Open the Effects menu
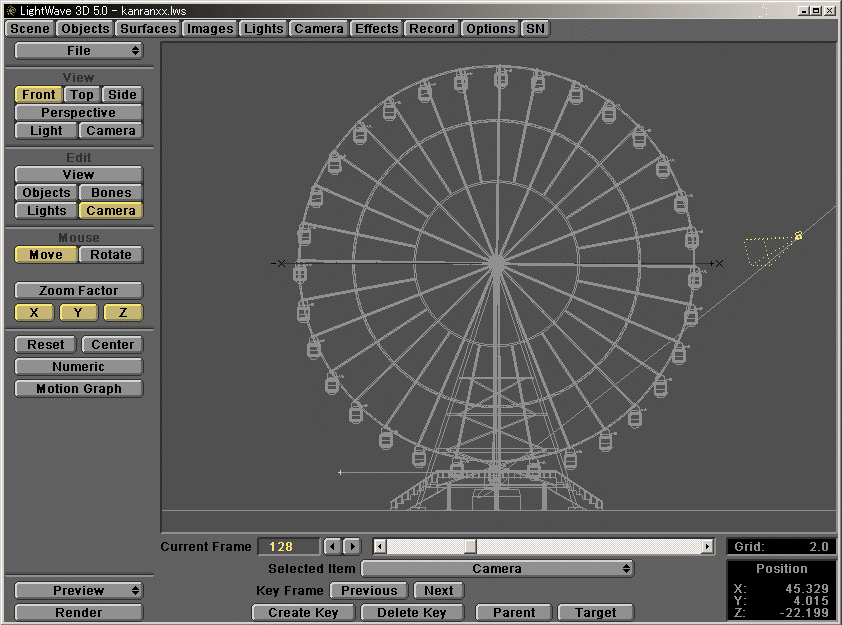 [376, 29]
